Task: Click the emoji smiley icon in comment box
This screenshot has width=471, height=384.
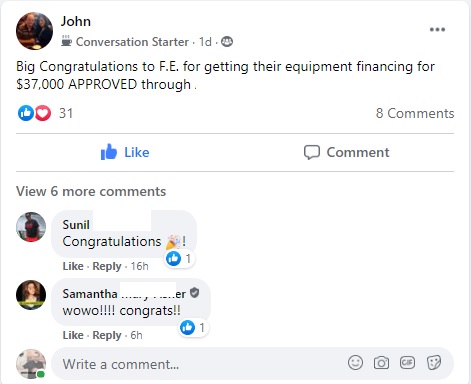Action: tap(355, 362)
